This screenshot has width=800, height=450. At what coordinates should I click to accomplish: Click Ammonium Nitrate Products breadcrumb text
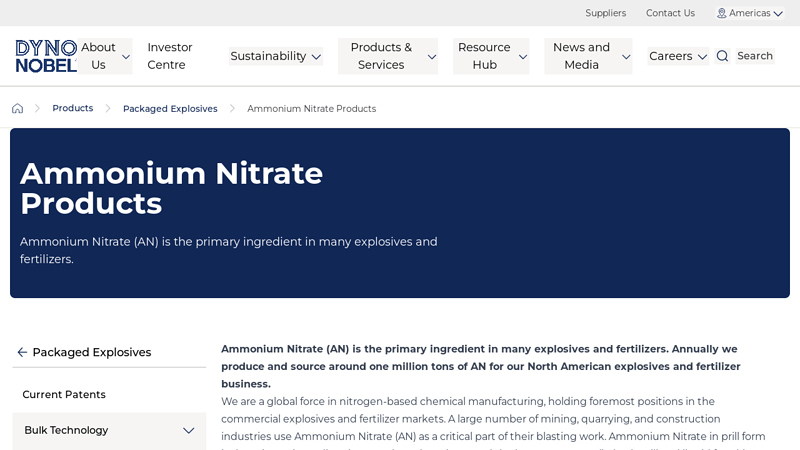click(312, 109)
